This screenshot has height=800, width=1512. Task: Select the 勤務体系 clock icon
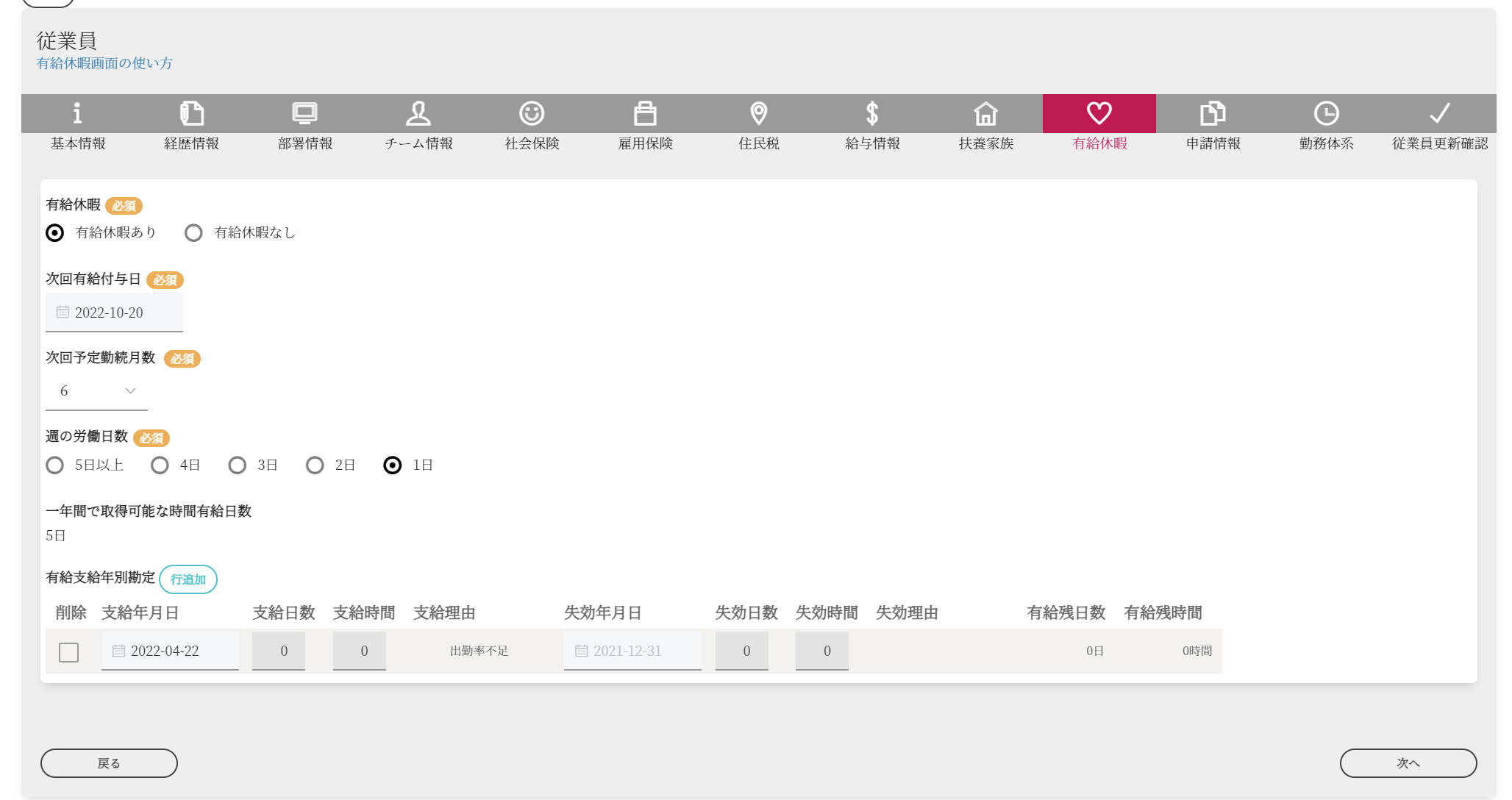(x=1326, y=113)
